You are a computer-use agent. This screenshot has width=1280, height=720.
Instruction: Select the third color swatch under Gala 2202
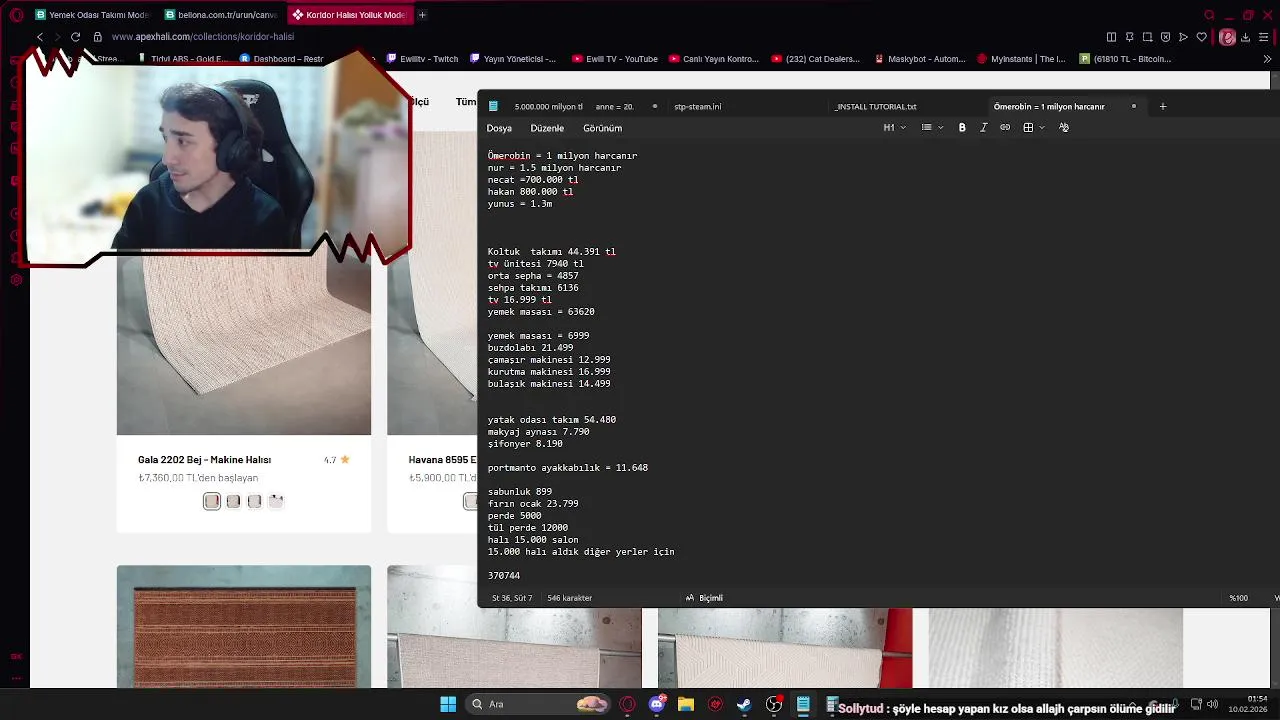pos(254,501)
